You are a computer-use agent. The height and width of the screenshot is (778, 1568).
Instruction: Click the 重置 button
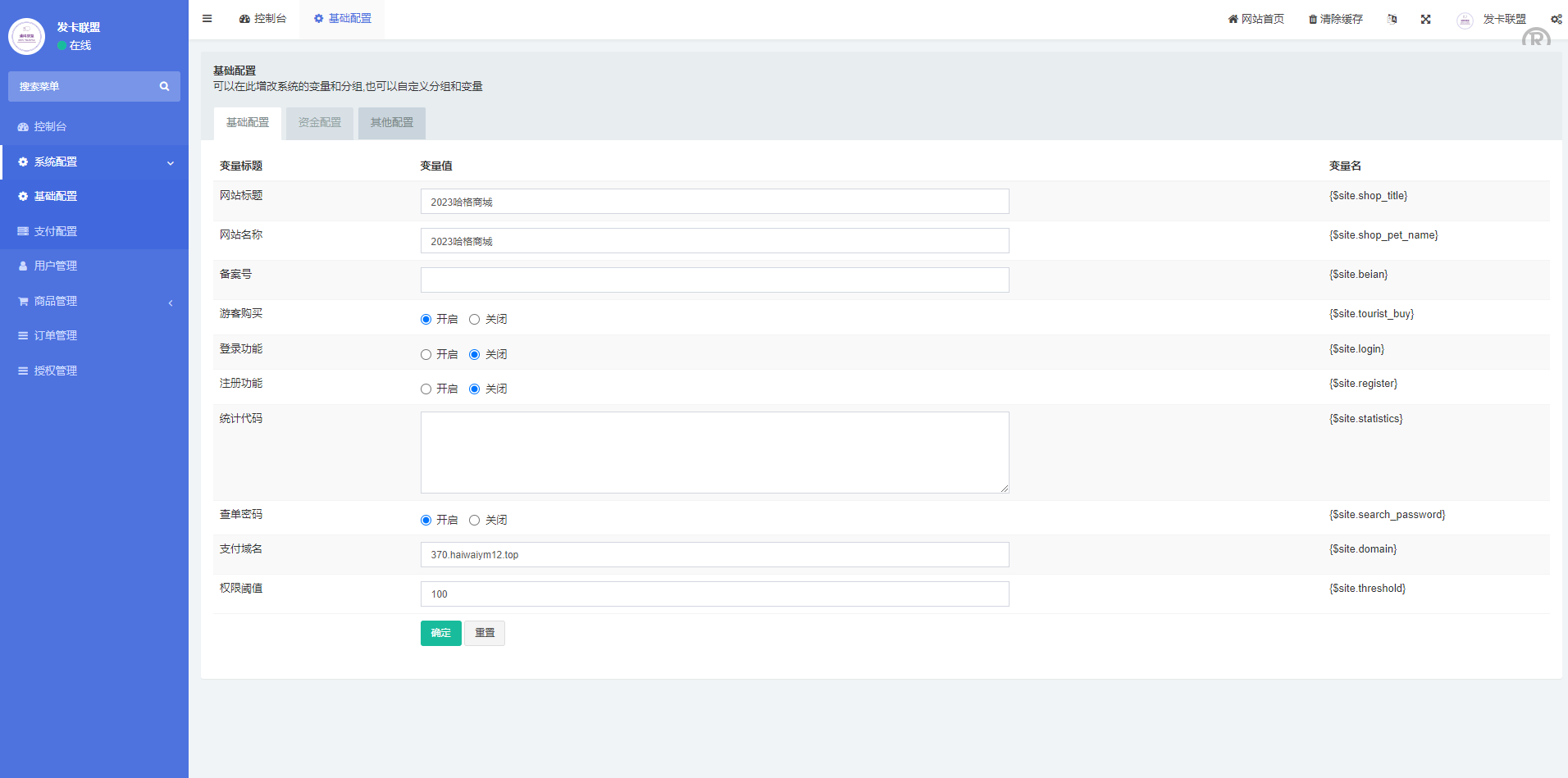[485, 633]
